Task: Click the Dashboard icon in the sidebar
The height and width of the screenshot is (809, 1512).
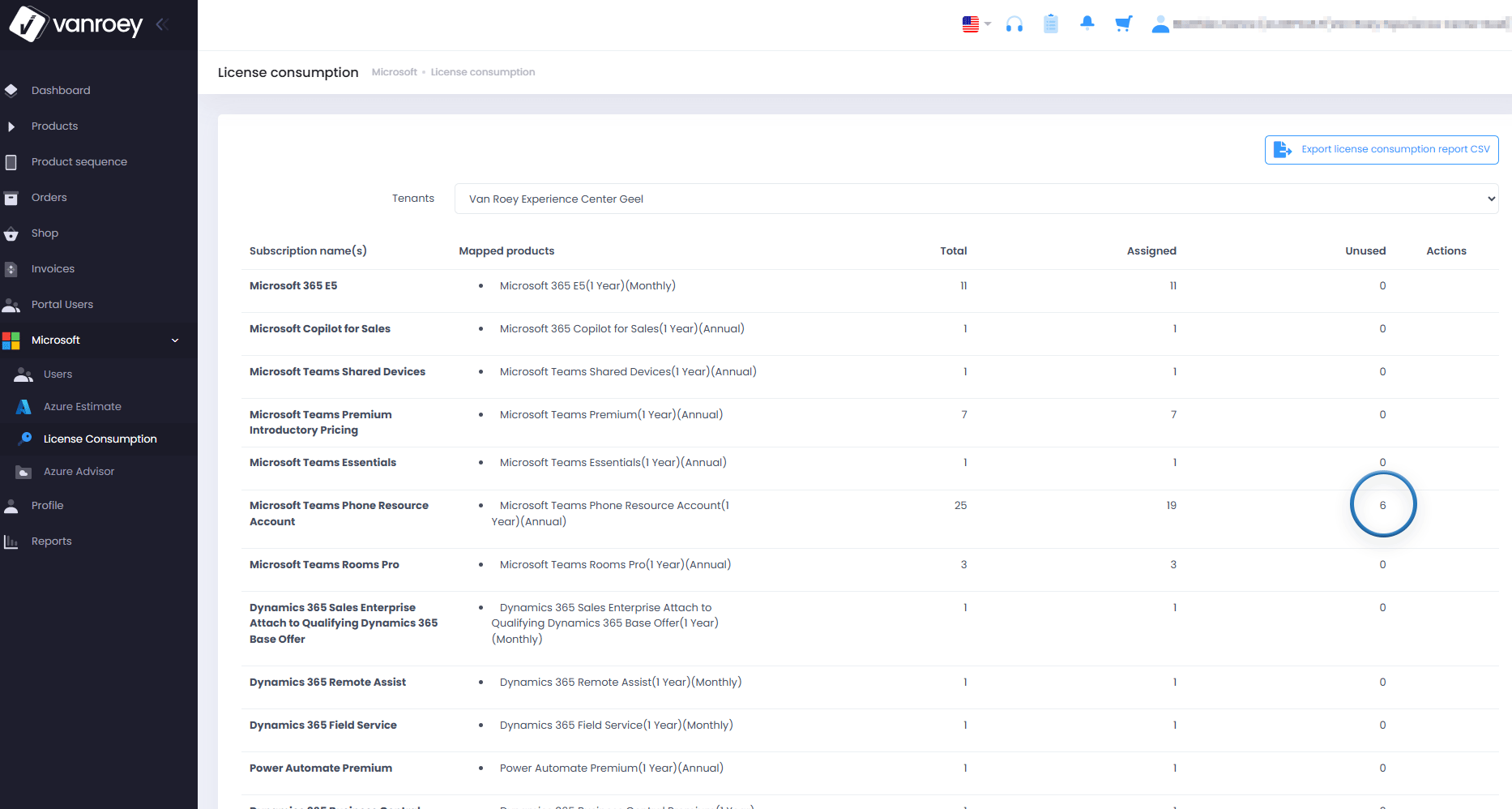Action: 11,90
